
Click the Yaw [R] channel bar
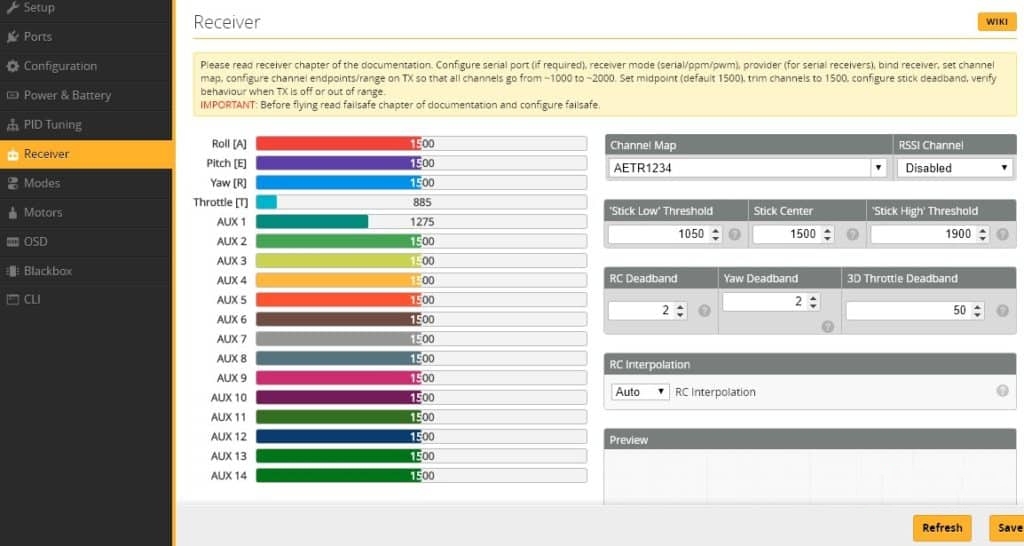(x=421, y=183)
